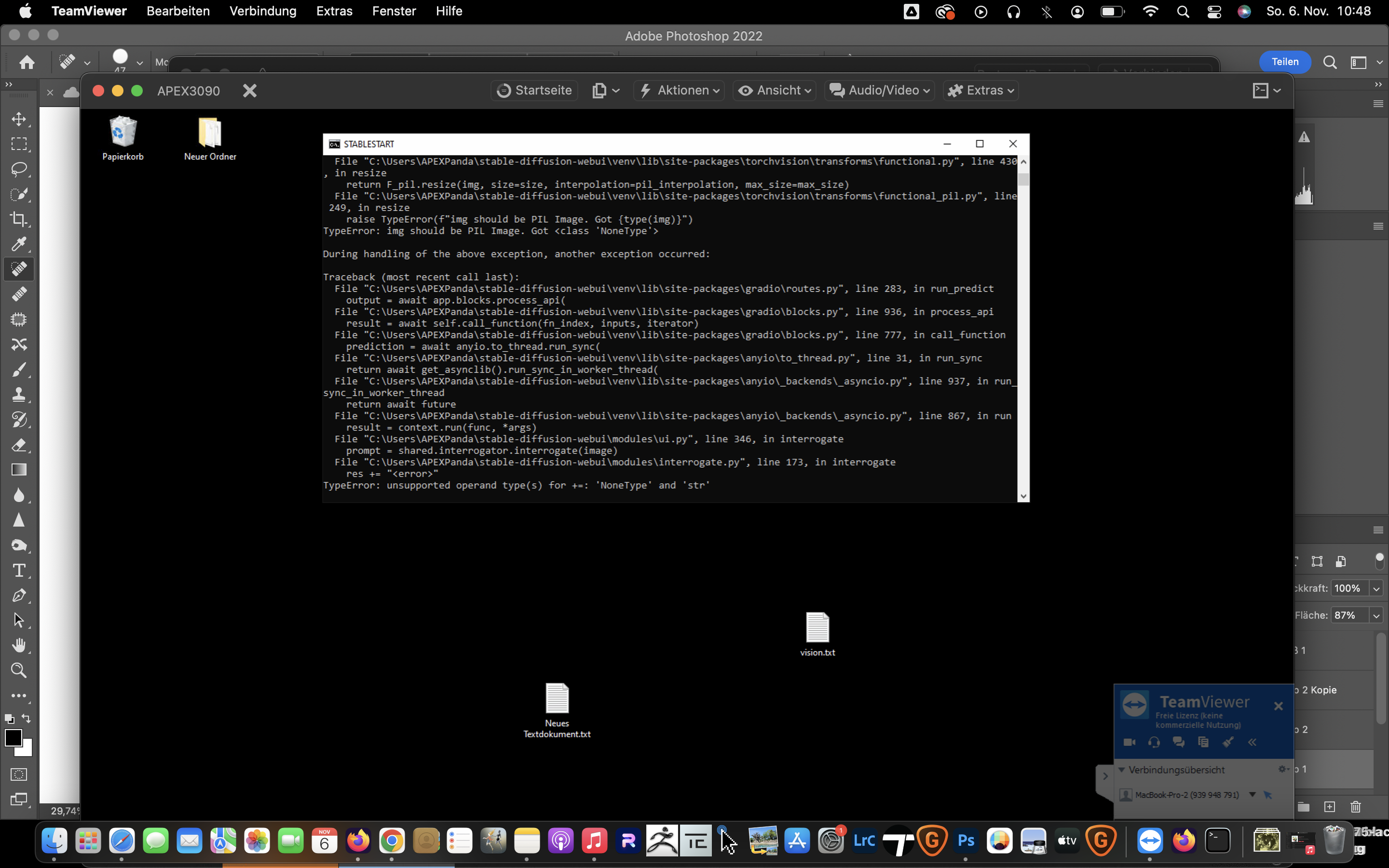
Task: Click the Startseite button
Action: point(534,90)
